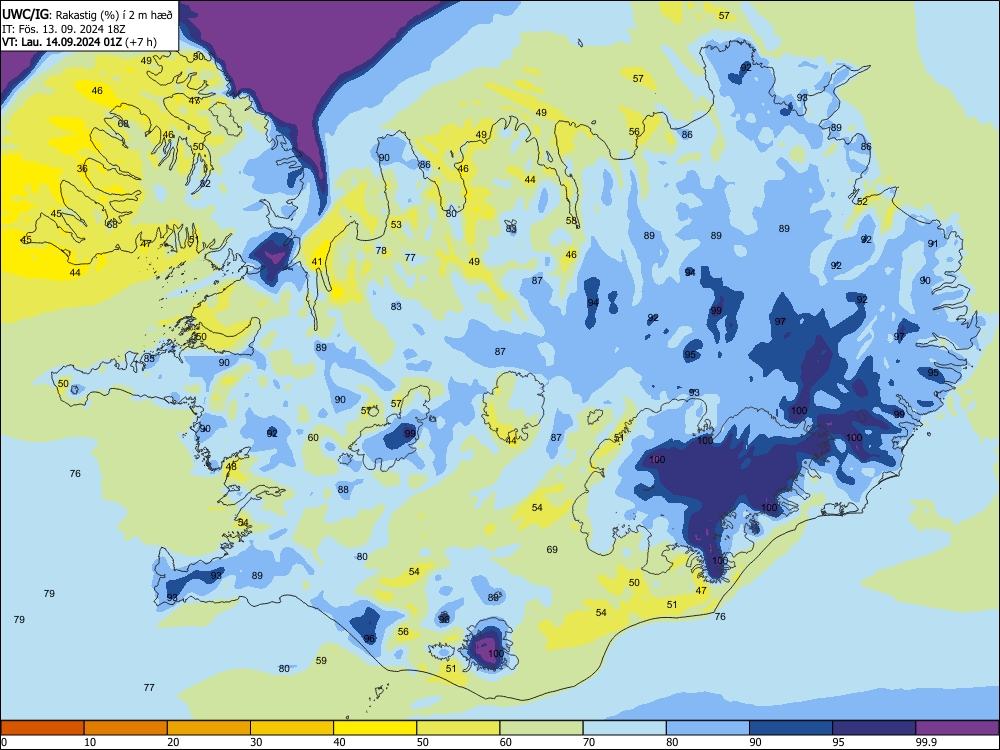Click the humidity value 85 on the map
1000x750 pixels.
point(149,359)
